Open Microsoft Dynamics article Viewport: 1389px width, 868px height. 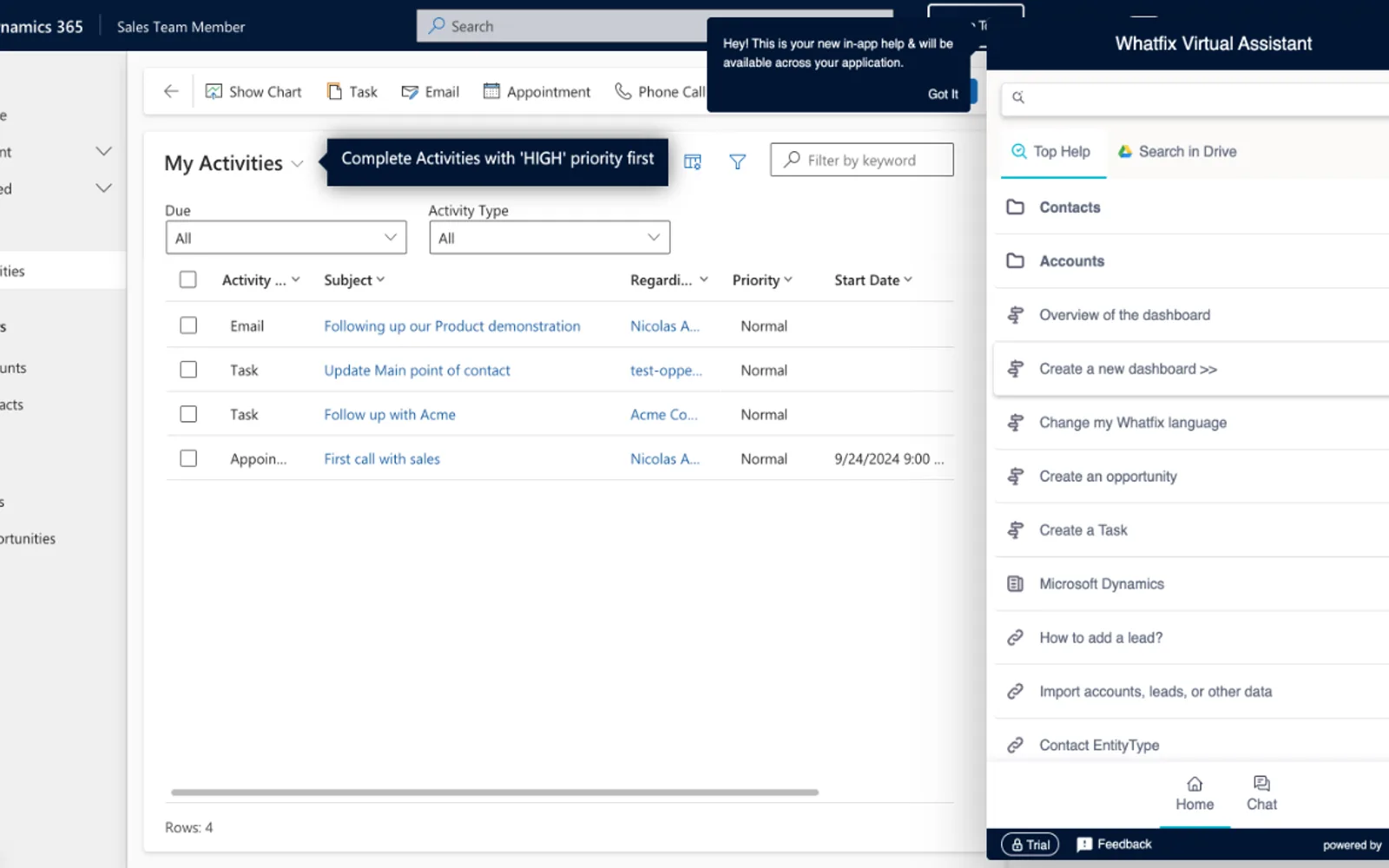pos(1191,584)
